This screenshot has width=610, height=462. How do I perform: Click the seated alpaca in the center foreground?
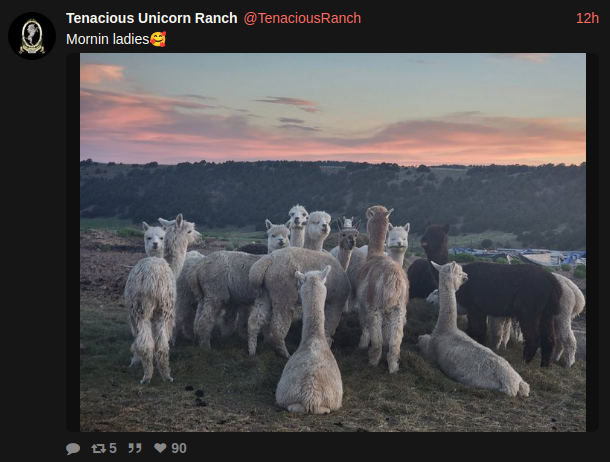click(310, 342)
